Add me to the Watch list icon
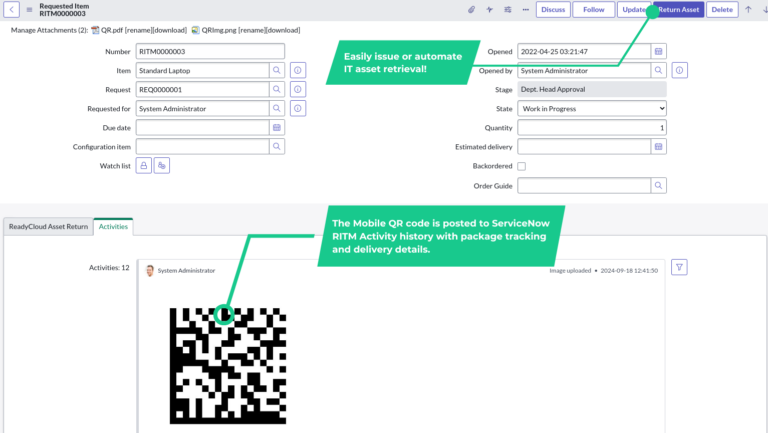This screenshot has height=433, width=768. click(162, 166)
